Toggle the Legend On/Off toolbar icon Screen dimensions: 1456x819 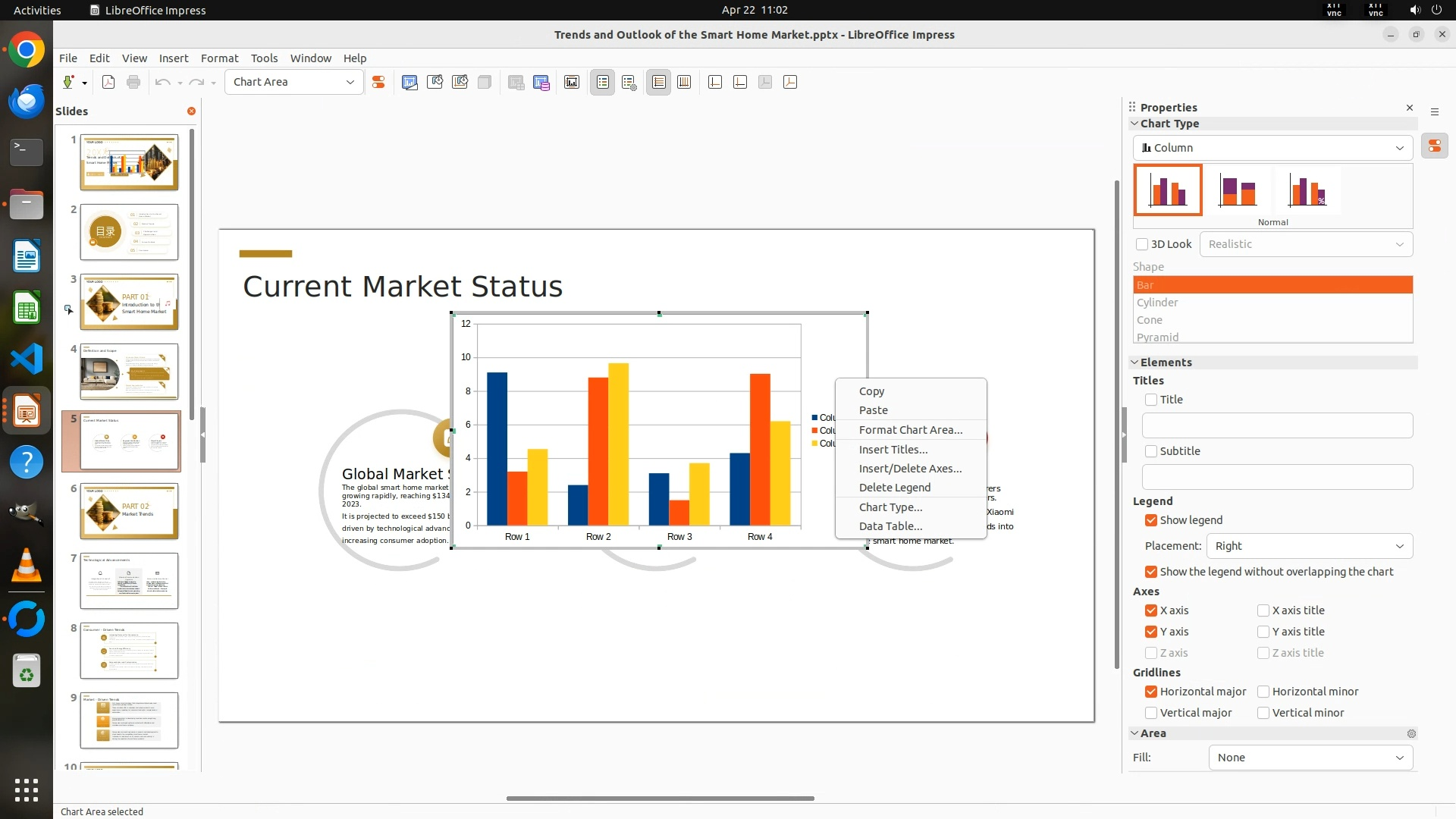tap(603, 82)
